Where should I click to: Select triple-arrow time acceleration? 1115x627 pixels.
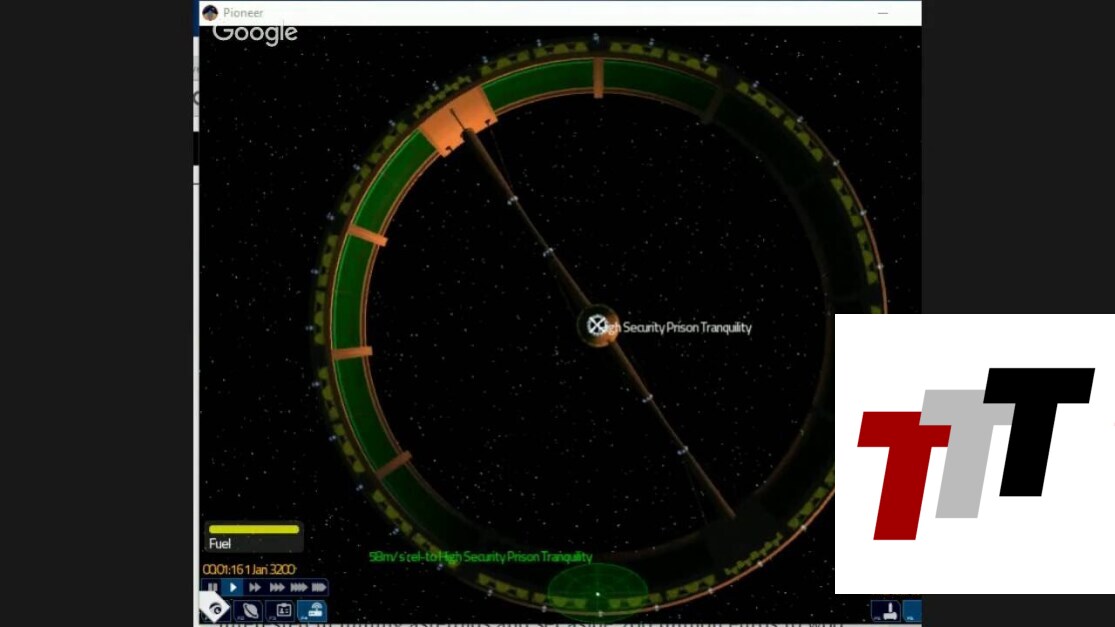tap(276, 588)
